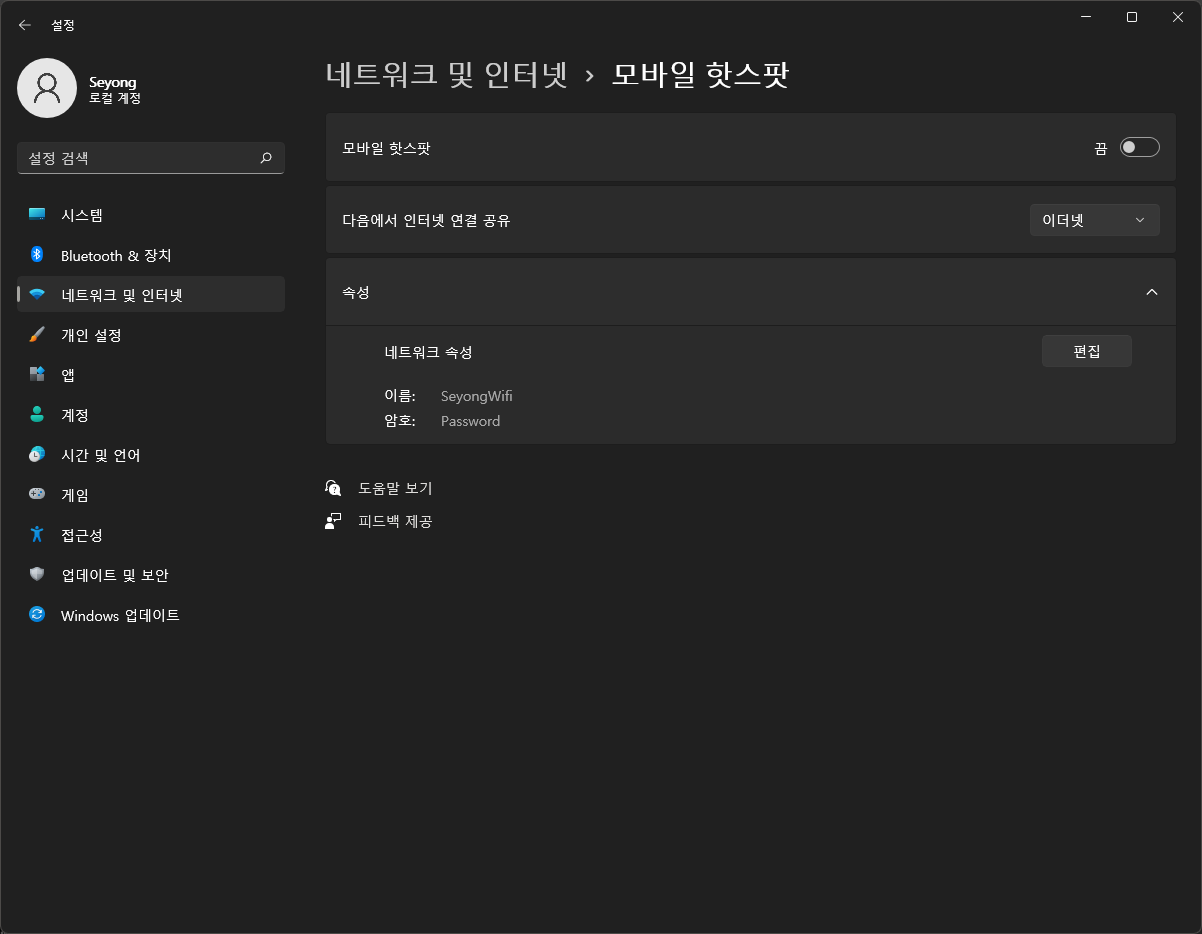Screen dimensions: 1202x934
Task: Click the 업데이트 및 보안 shield icon
Action: [x=37, y=574]
